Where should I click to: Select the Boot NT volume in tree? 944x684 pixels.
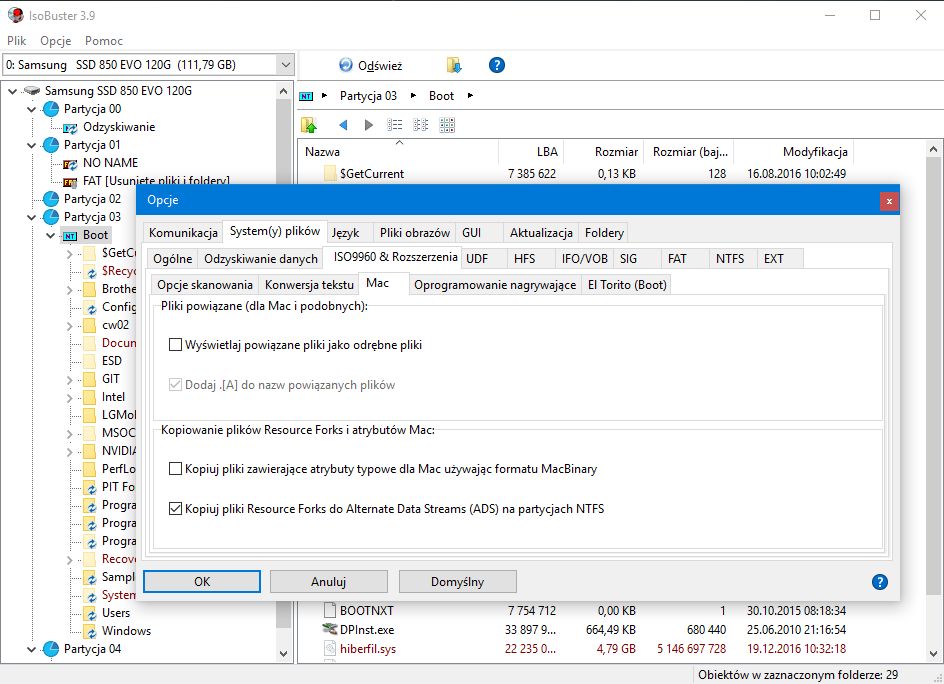(x=95, y=235)
